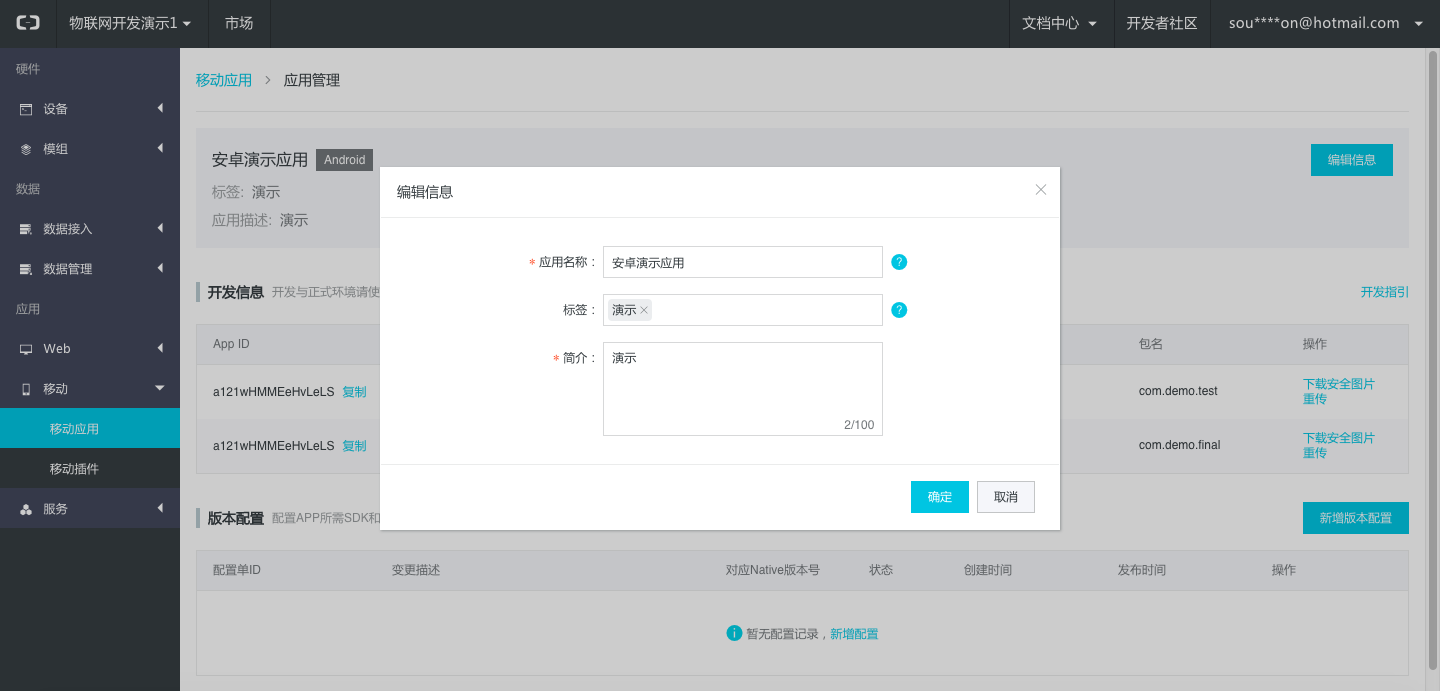Click the 服务 sidebar icon
Viewport: 1440px width, 691px height.
[26, 509]
